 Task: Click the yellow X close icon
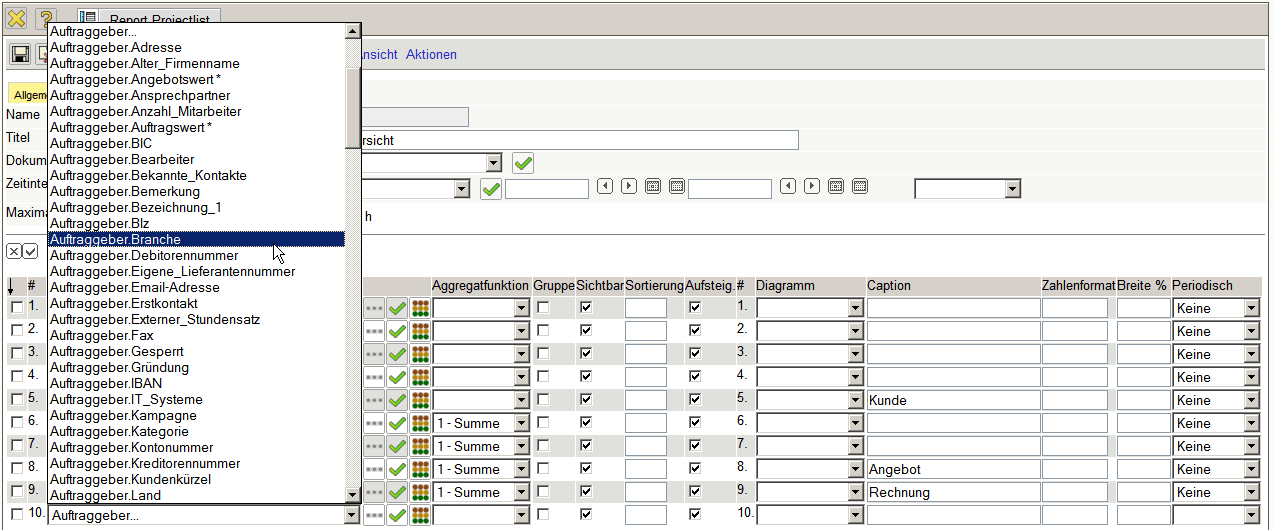click(16, 18)
